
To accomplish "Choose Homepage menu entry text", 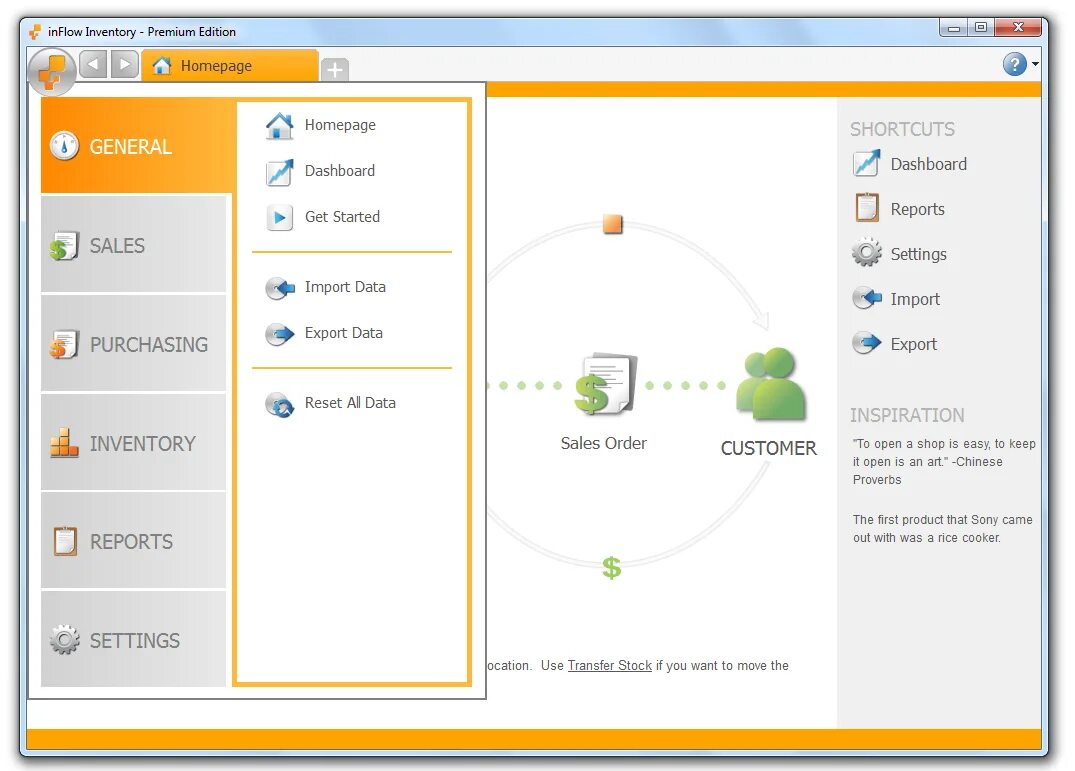I will [x=340, y=125].
